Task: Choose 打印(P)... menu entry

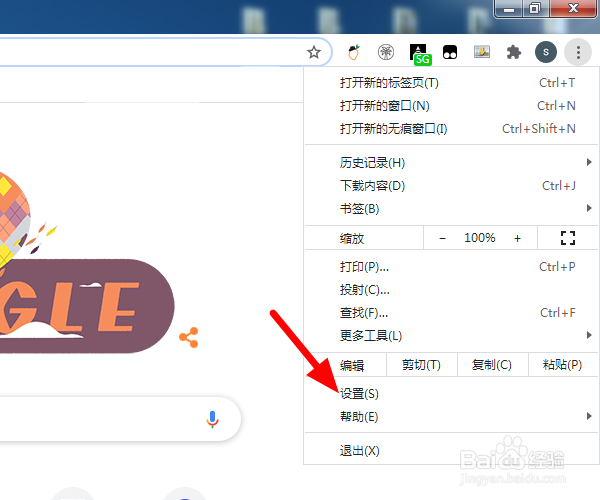Action: click(452, 267)
